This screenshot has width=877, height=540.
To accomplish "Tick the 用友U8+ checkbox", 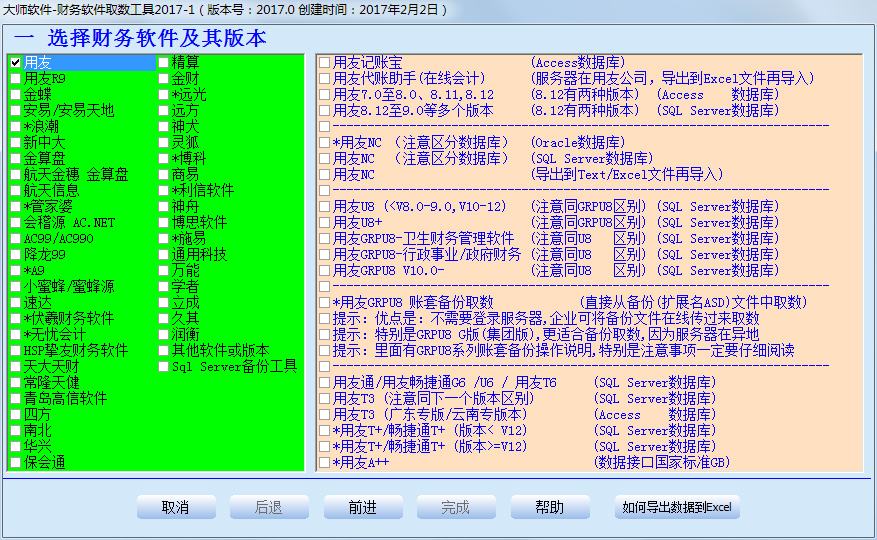I will (324, 223).
